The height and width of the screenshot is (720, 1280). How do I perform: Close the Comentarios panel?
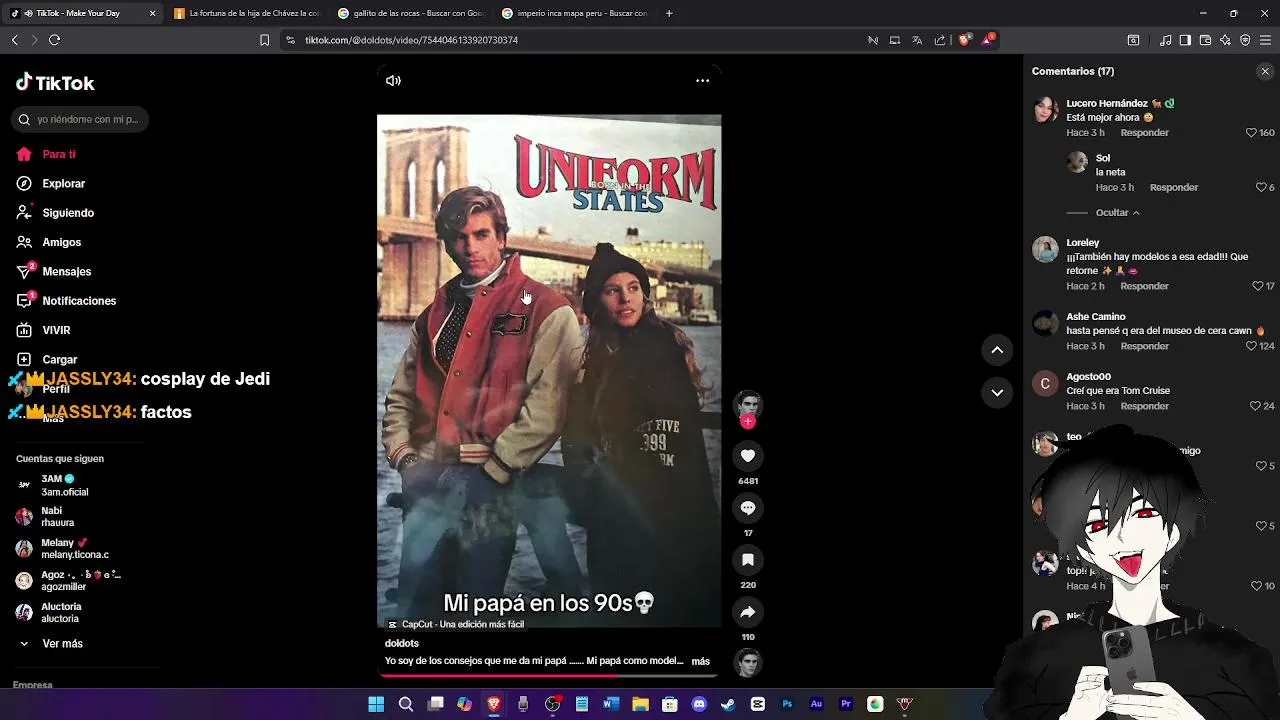1265,71
